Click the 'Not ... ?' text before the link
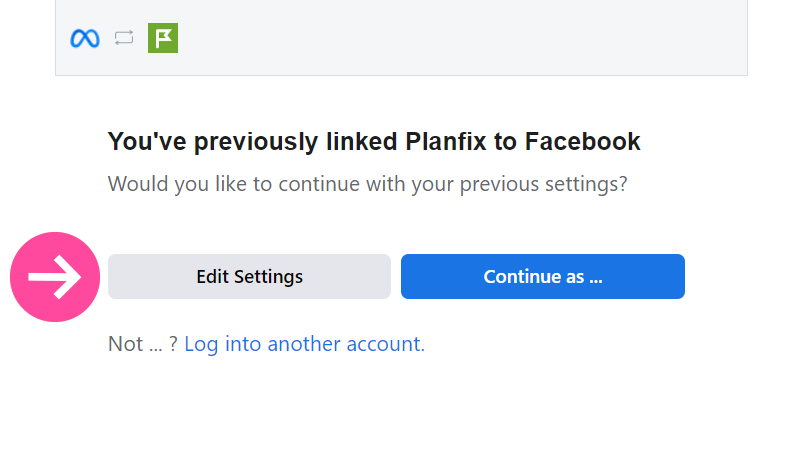Viewport: 788px width, 458px height. pos(143,344)
